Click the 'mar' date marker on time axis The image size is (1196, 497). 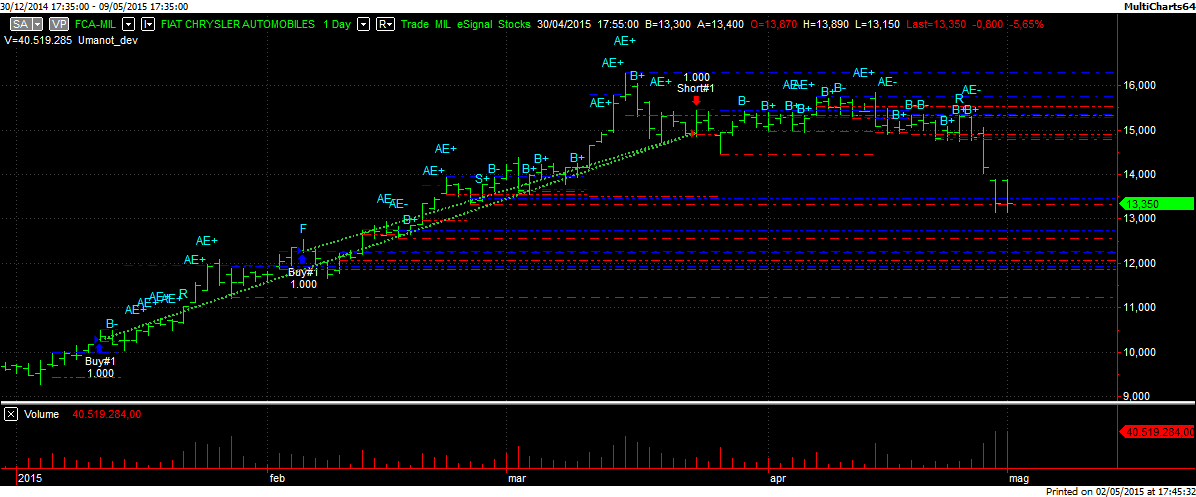click(517, 479)
